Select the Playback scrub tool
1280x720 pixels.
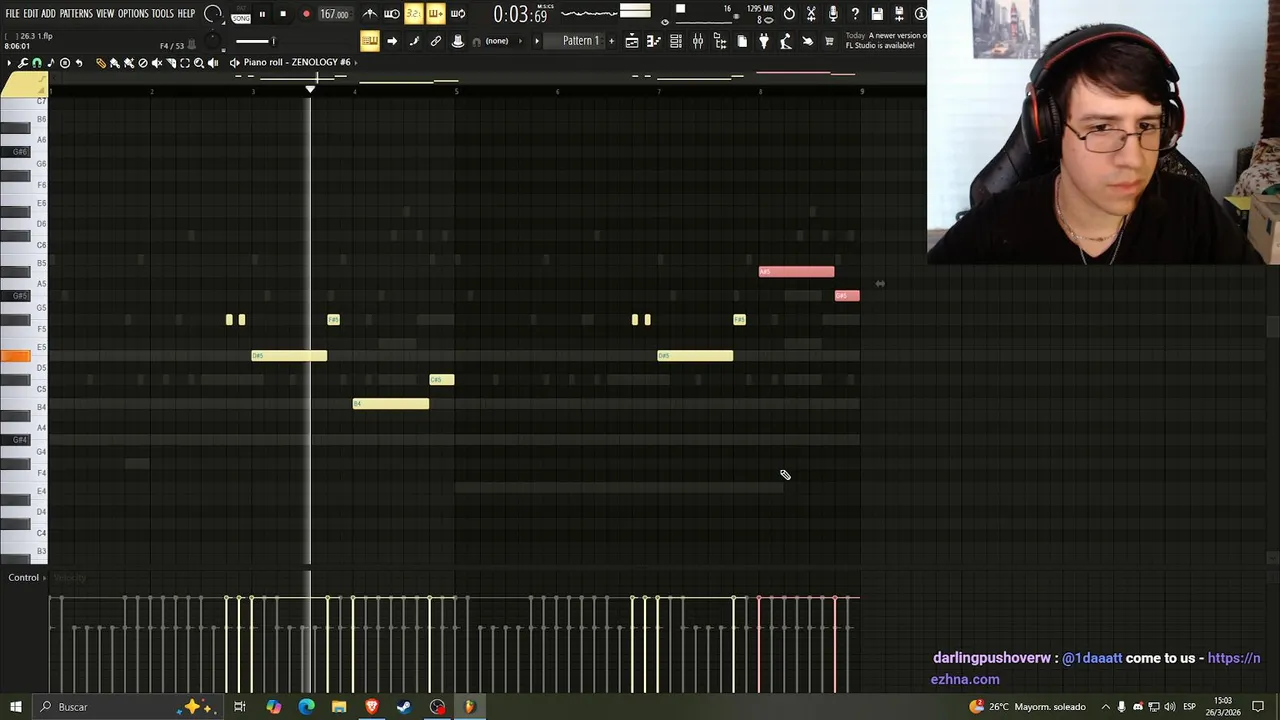213,63
